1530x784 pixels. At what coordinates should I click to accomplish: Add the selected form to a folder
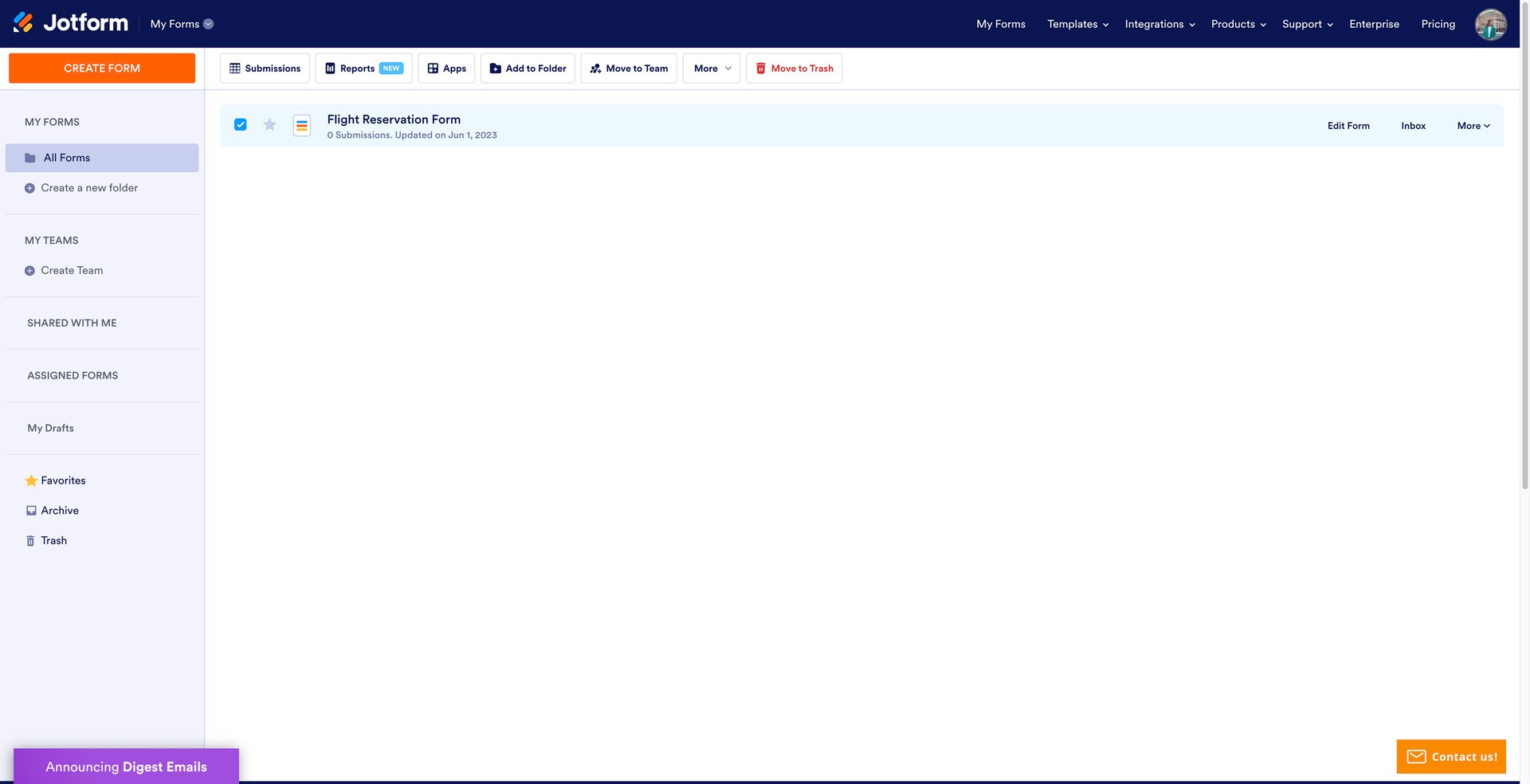[528, 69]
